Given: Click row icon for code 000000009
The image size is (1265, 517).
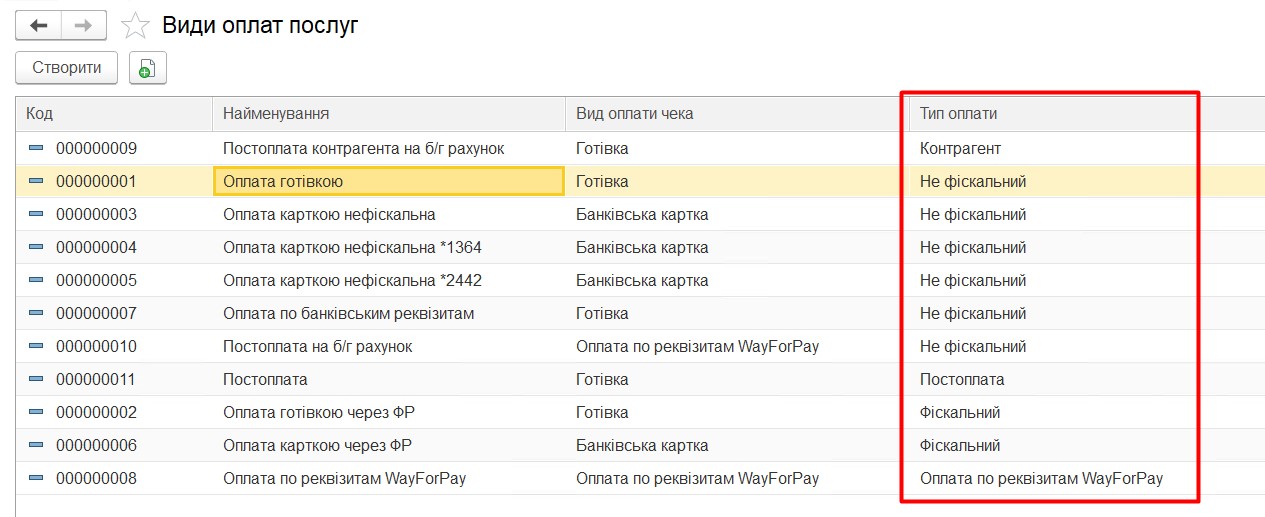Looking at the screenshot, I should [36, 148].
